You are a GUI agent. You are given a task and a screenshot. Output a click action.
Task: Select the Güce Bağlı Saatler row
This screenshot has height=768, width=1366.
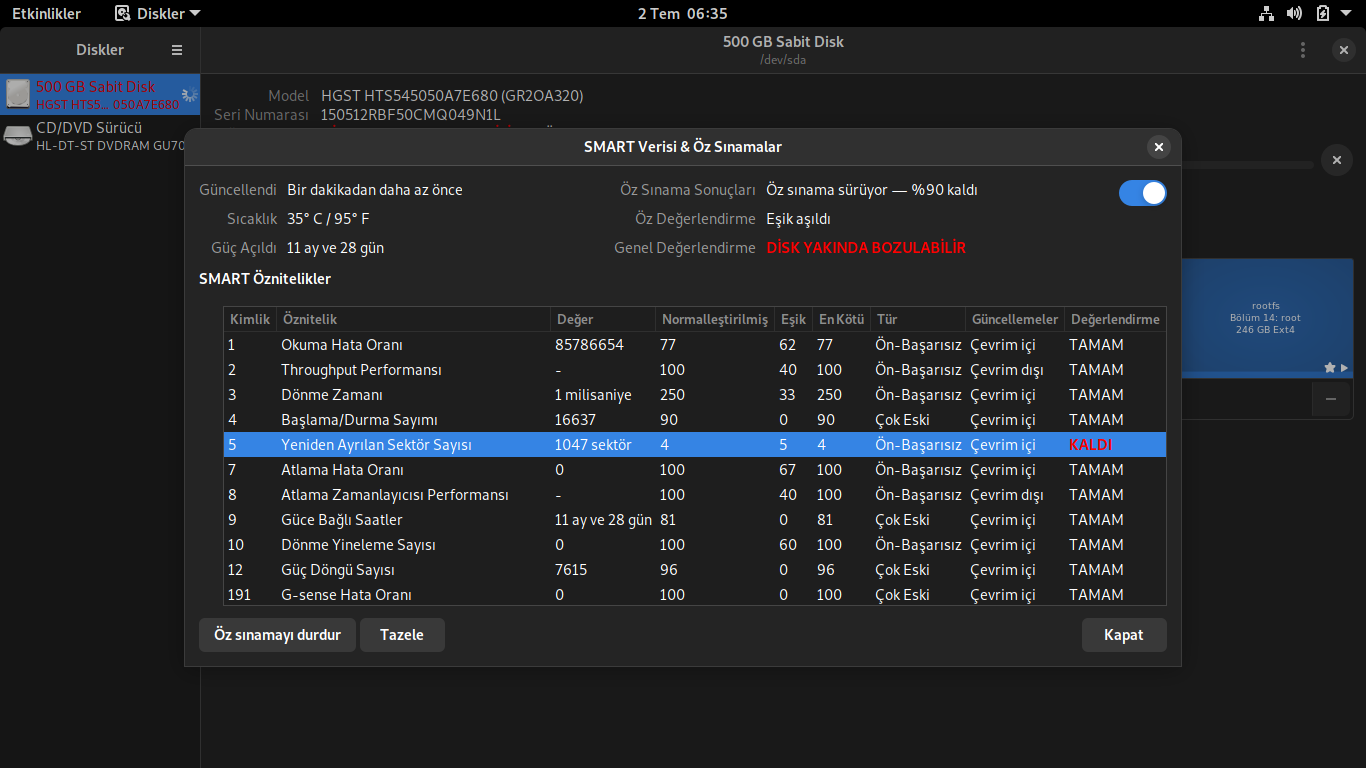pyautogui.click(x=695, y=520)
